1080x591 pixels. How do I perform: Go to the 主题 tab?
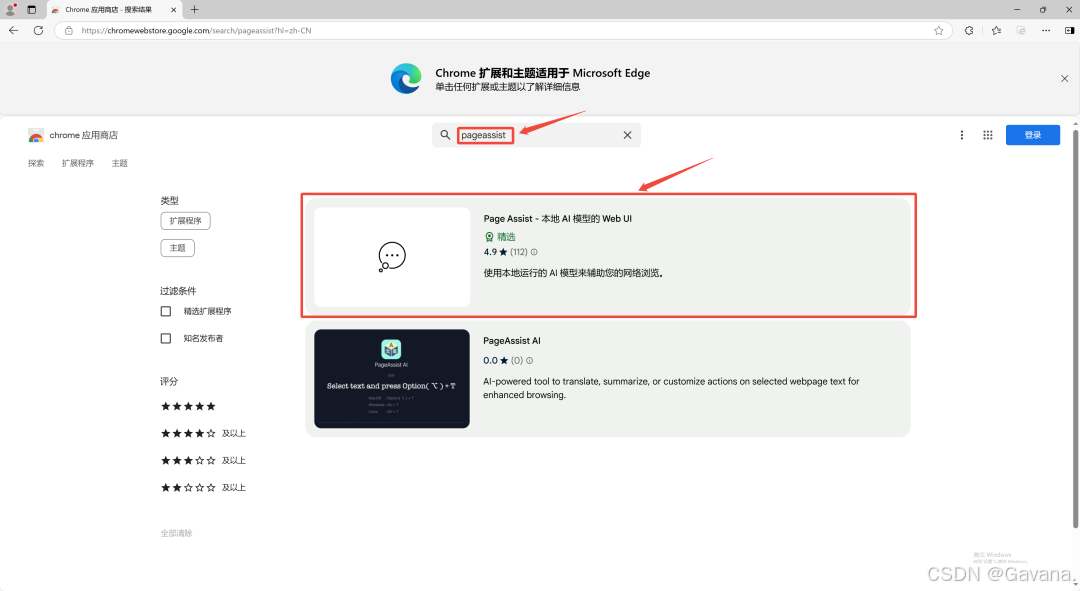point(120,163)
